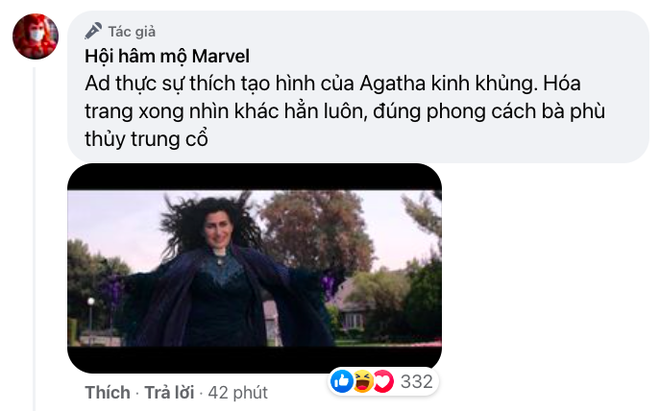Open the Hội hâm mộ Marvel profile avatar
This screenshot has height=411, width=660.
(35, 36)
